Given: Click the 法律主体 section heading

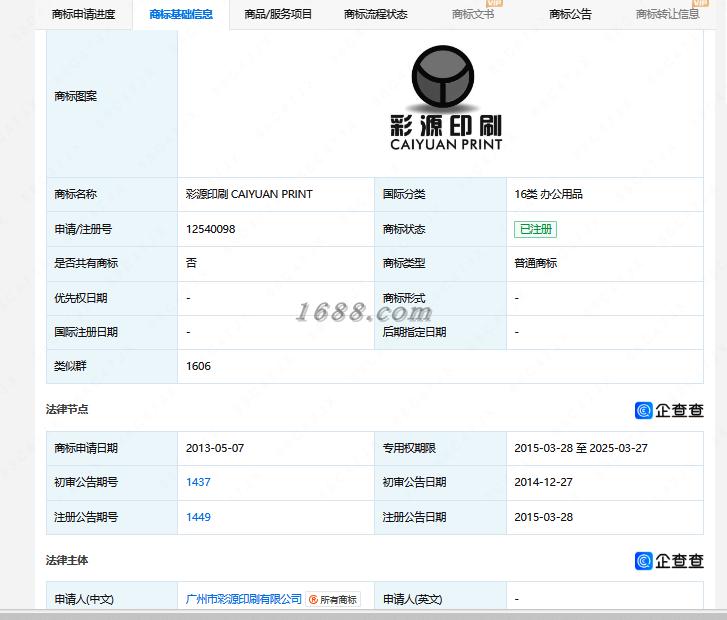Looking at the screenshot, I should pyautogui.click(x=67, y=560).
